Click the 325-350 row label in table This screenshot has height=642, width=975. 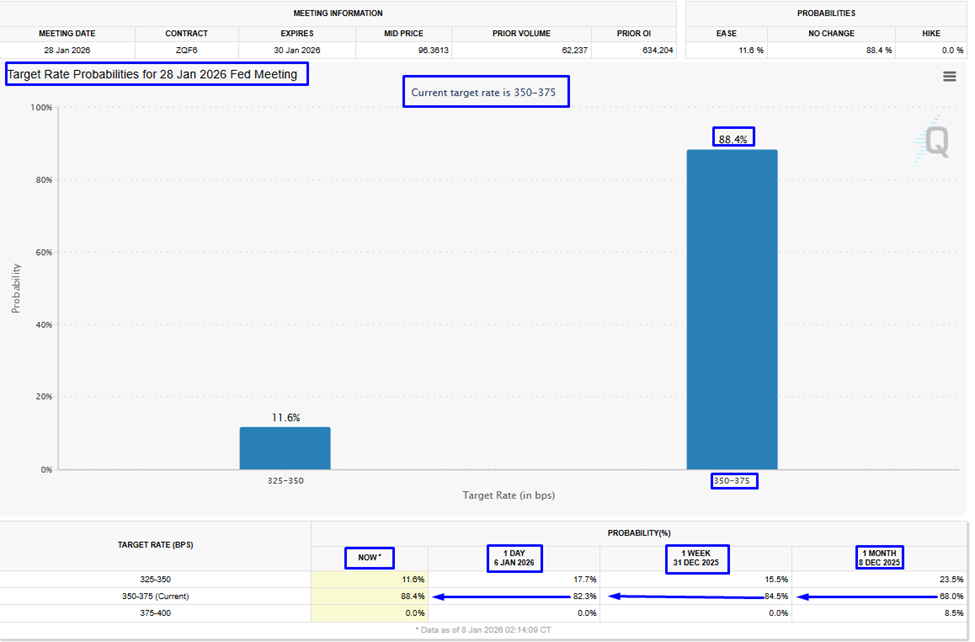[156, 579]
